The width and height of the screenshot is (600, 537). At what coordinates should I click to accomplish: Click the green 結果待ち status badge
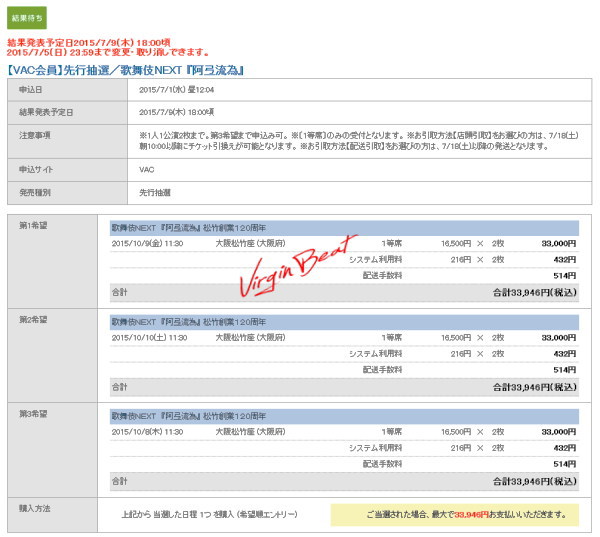point(27,18)
